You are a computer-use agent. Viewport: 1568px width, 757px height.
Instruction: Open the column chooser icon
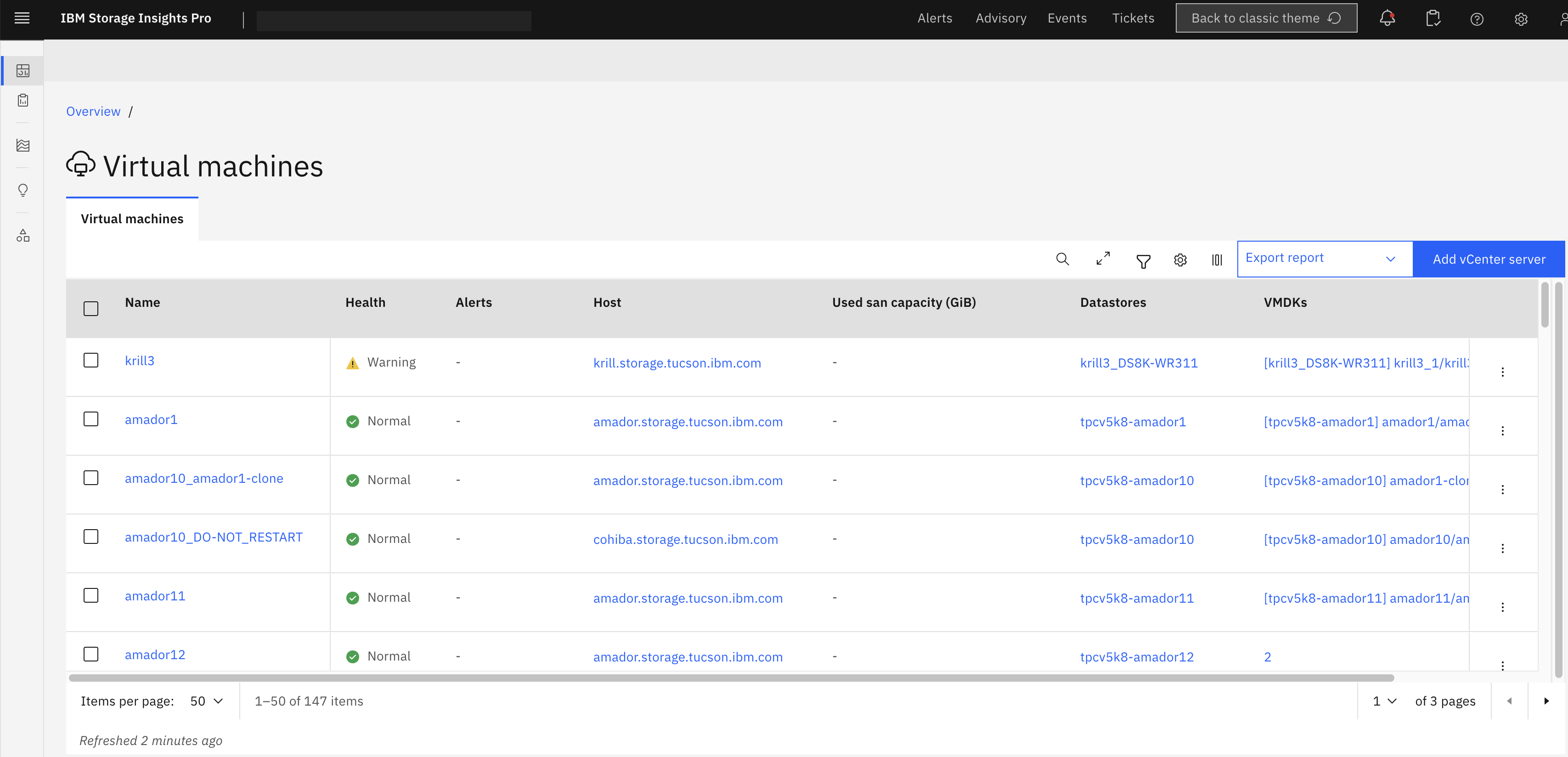pos(1217,260)
